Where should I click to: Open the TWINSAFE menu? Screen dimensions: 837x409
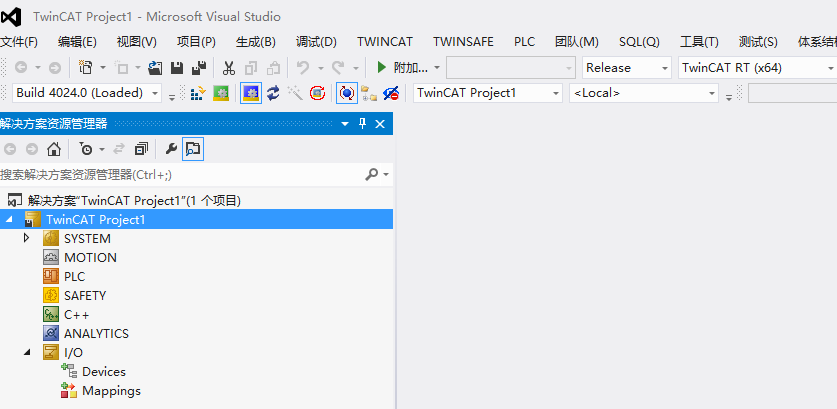point(463,42)
